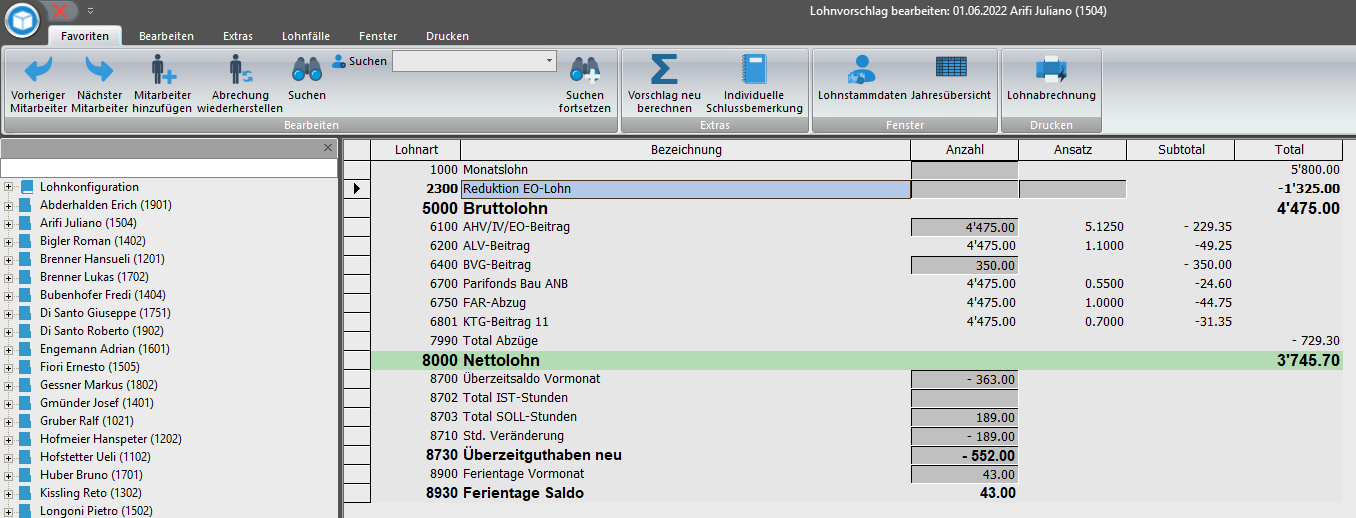This screenshot has height=518, width=1356.
Task: Click Ferientage Vormonat 43.00 field
Action: click(964, 474)
